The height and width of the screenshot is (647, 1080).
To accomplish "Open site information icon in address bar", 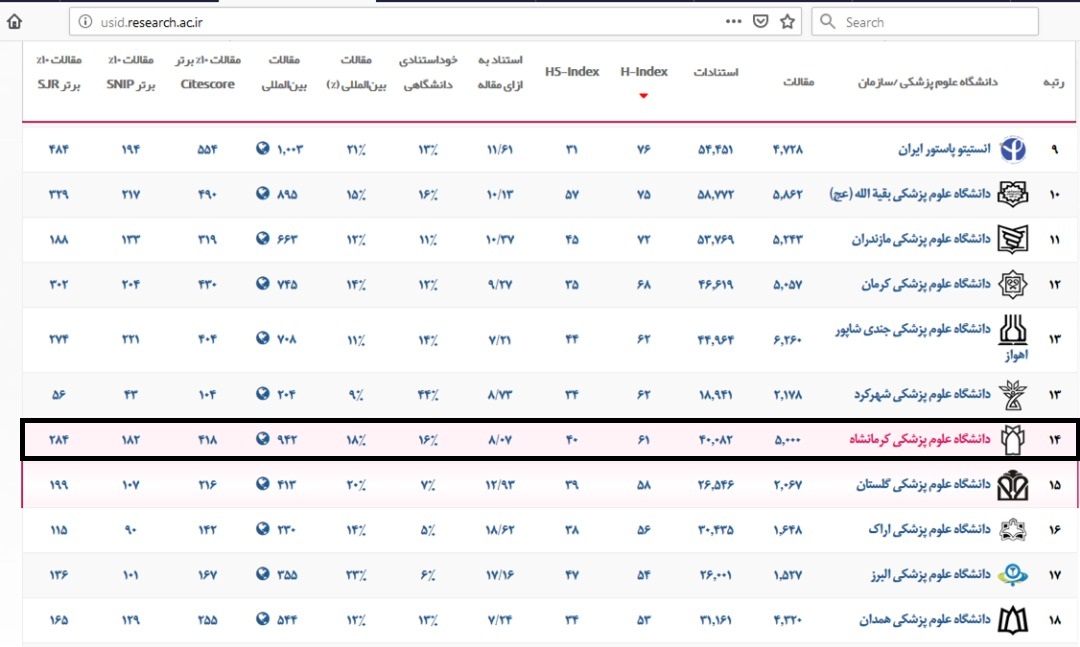I will (85, 22).
